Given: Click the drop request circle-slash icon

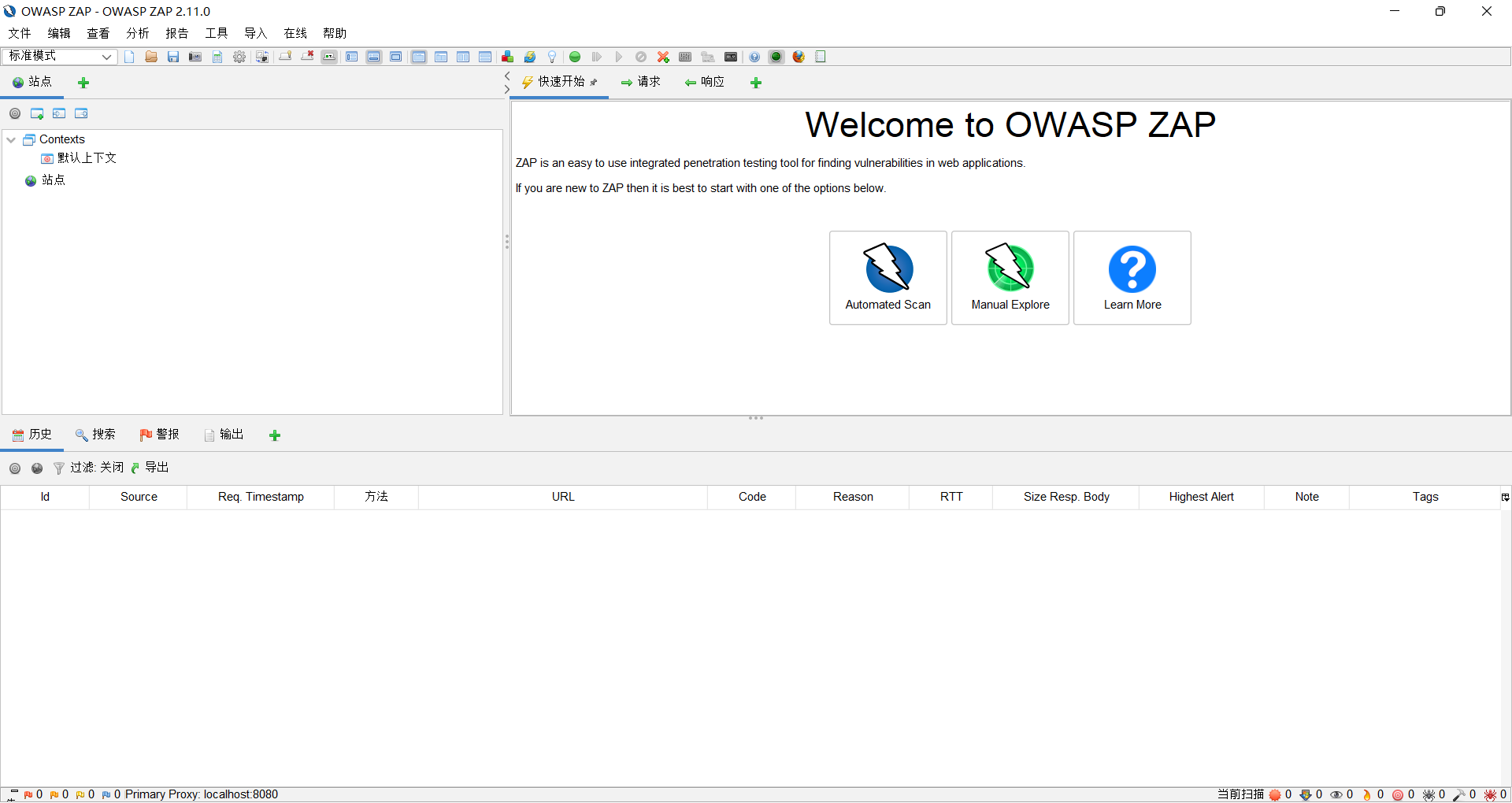Looking at the screenshot, I should click(x=641, y=57).
